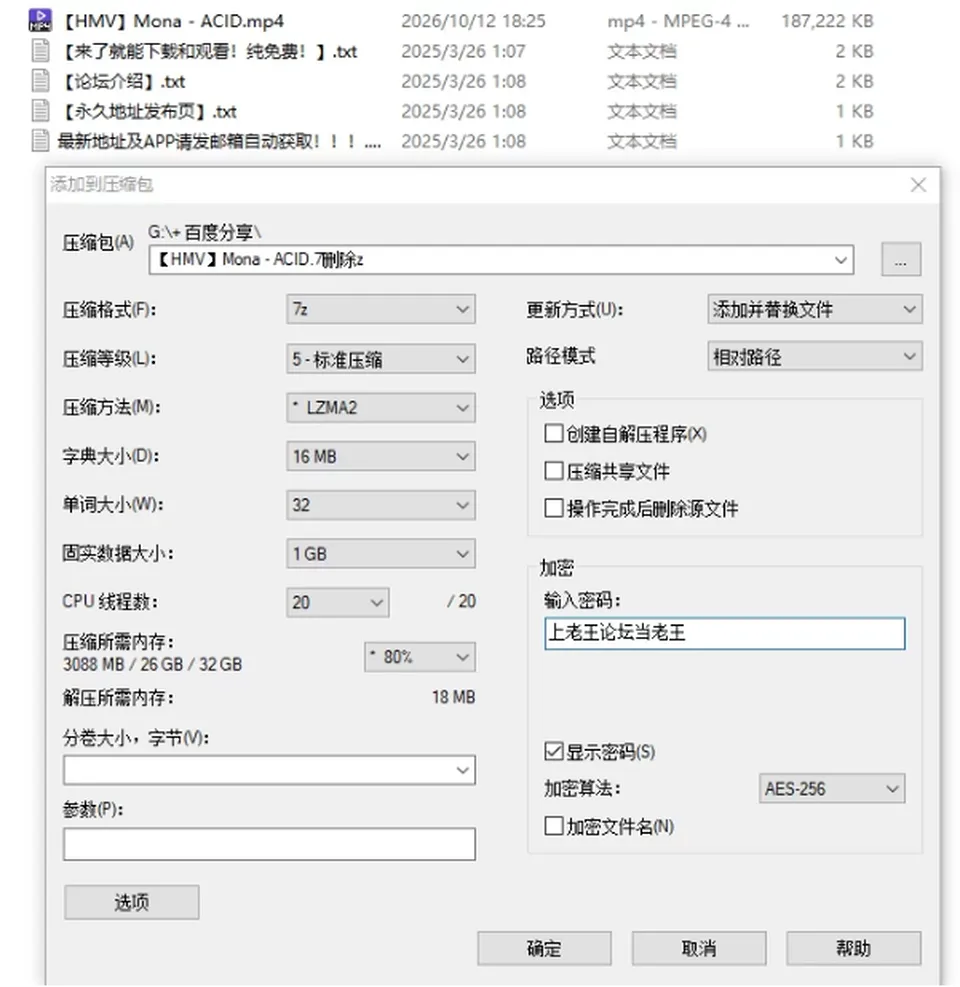The width and height of the screenshot is (960, 987).
Task: Click the 确定 button
Action: (544, 948)
